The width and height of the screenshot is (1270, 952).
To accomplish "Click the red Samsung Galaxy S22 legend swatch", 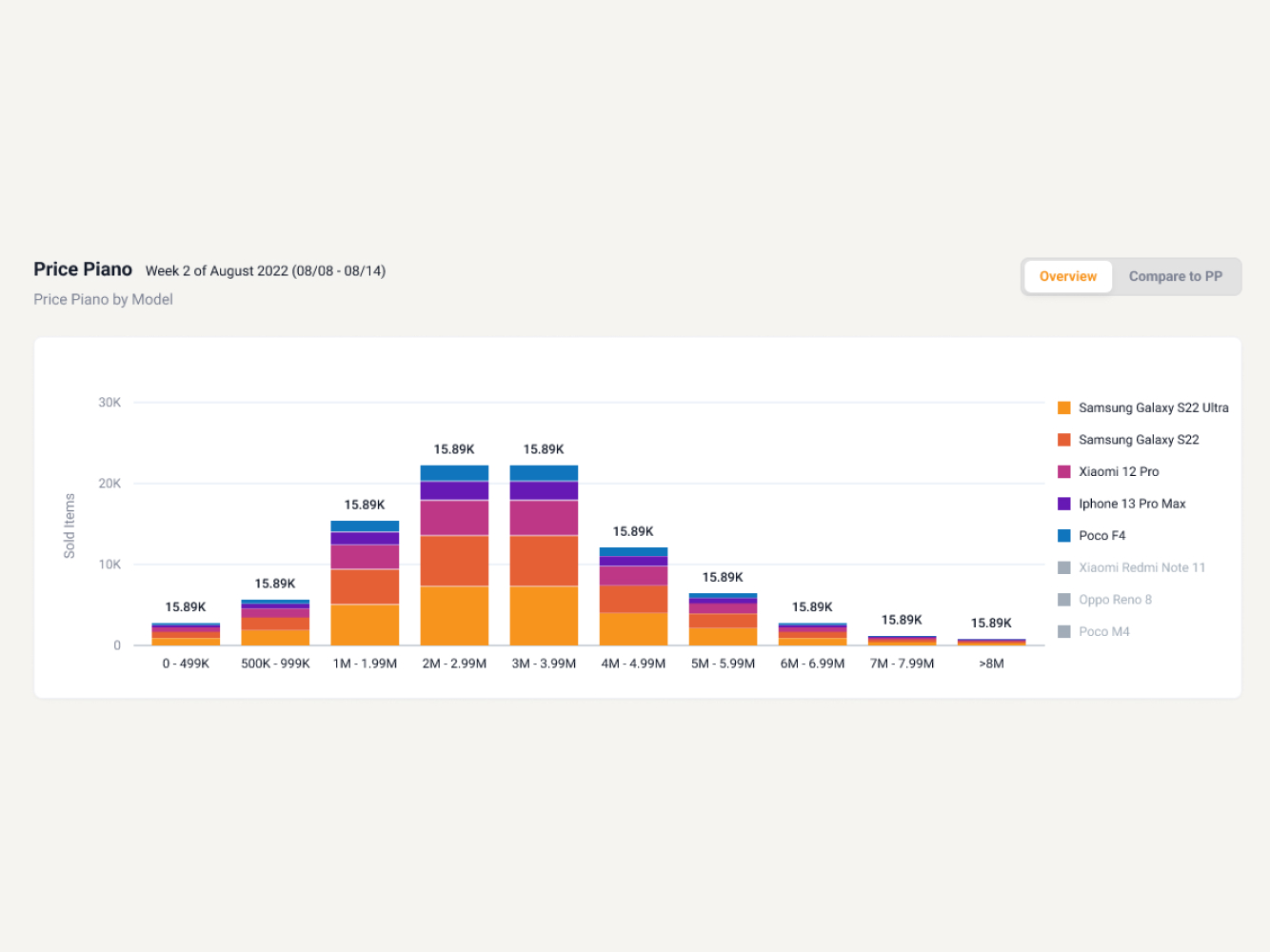I will [x=1064, y=440].
